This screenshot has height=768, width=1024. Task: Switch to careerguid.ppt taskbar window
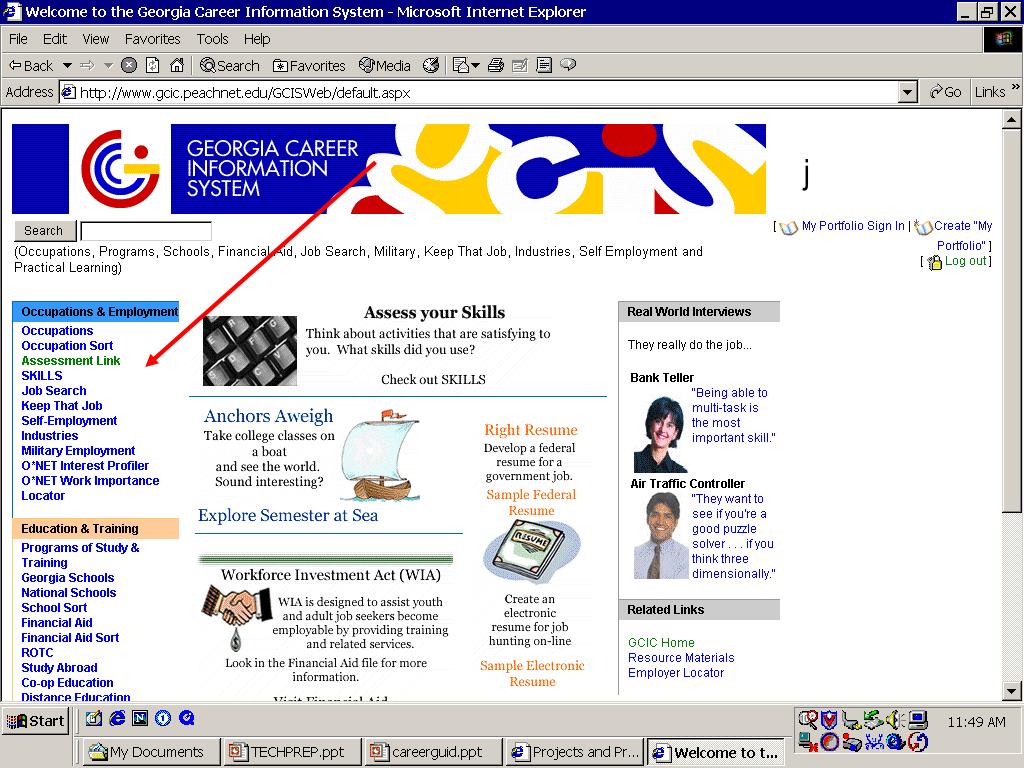(x=432, y=752)
